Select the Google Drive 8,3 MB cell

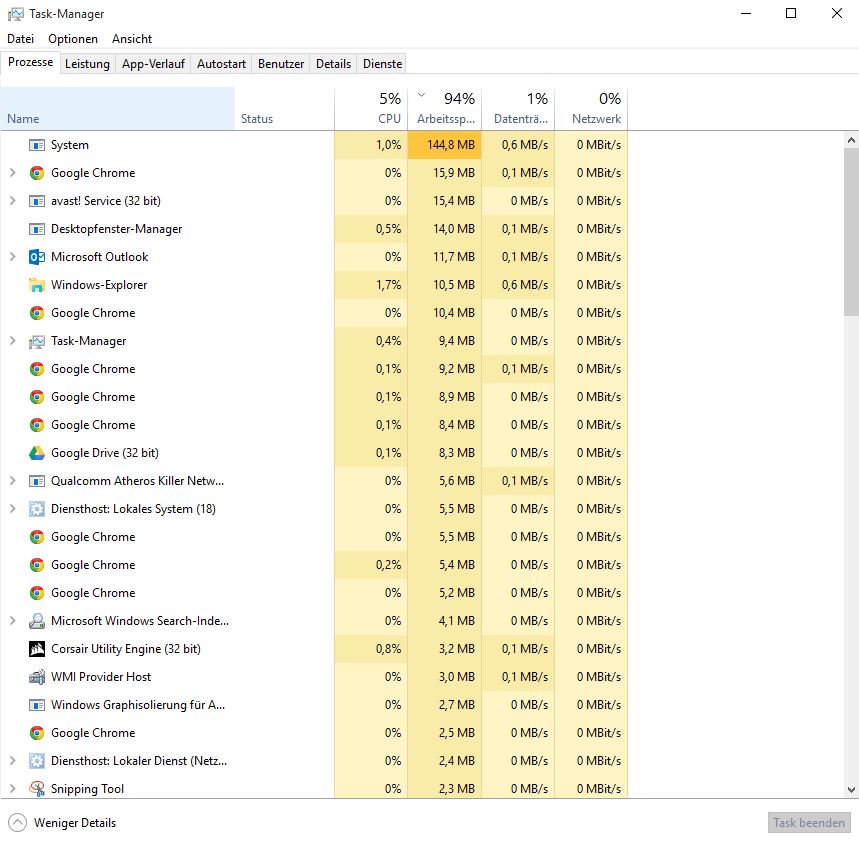(x=444, y=453)
